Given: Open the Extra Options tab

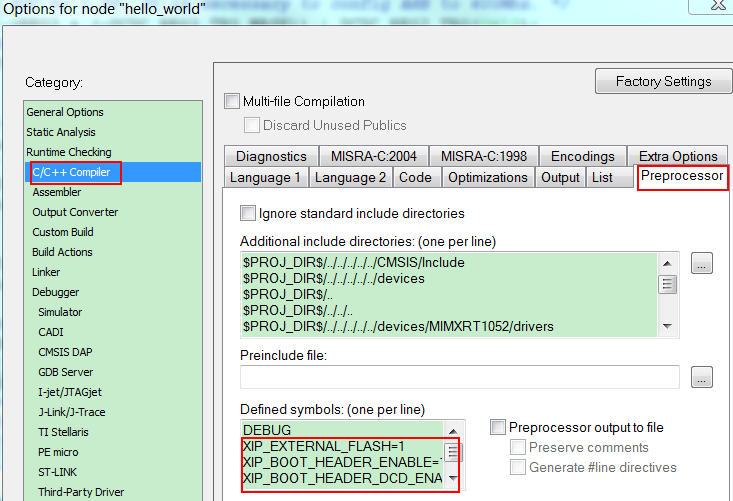Looking at the screenshot, I should click(x=678, y=156).
